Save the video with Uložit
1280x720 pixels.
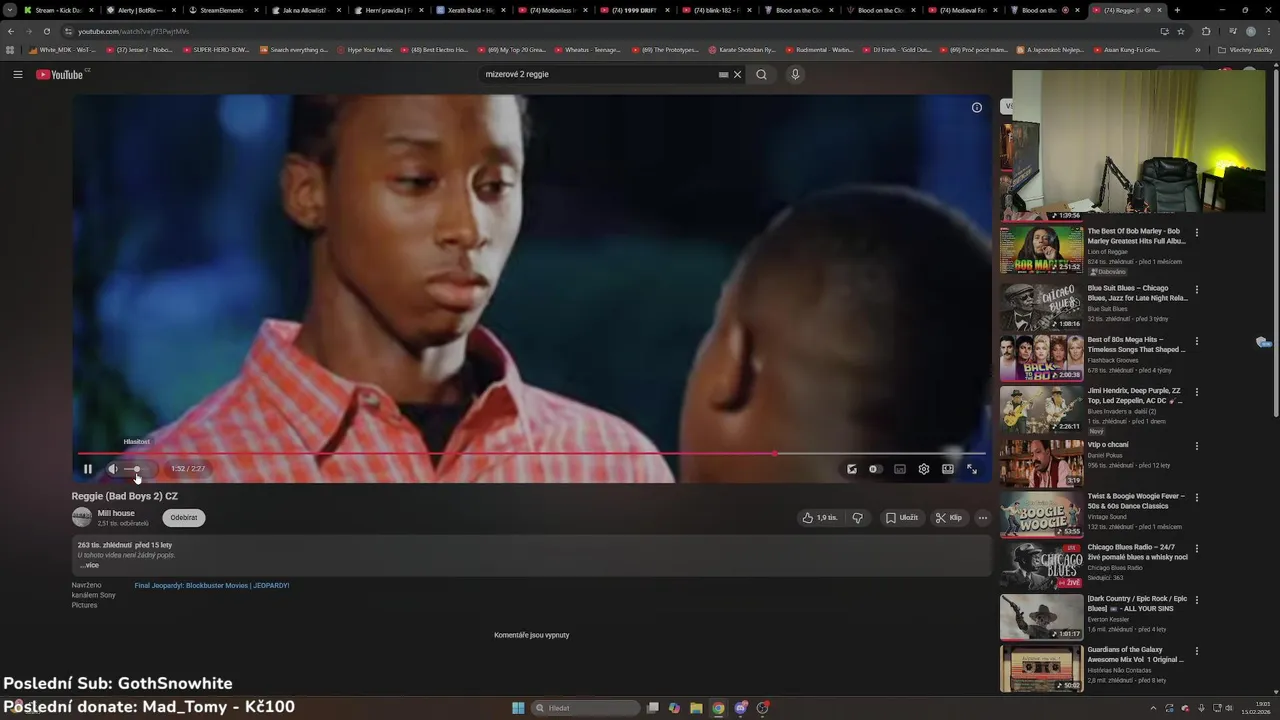tap(901, 518)
